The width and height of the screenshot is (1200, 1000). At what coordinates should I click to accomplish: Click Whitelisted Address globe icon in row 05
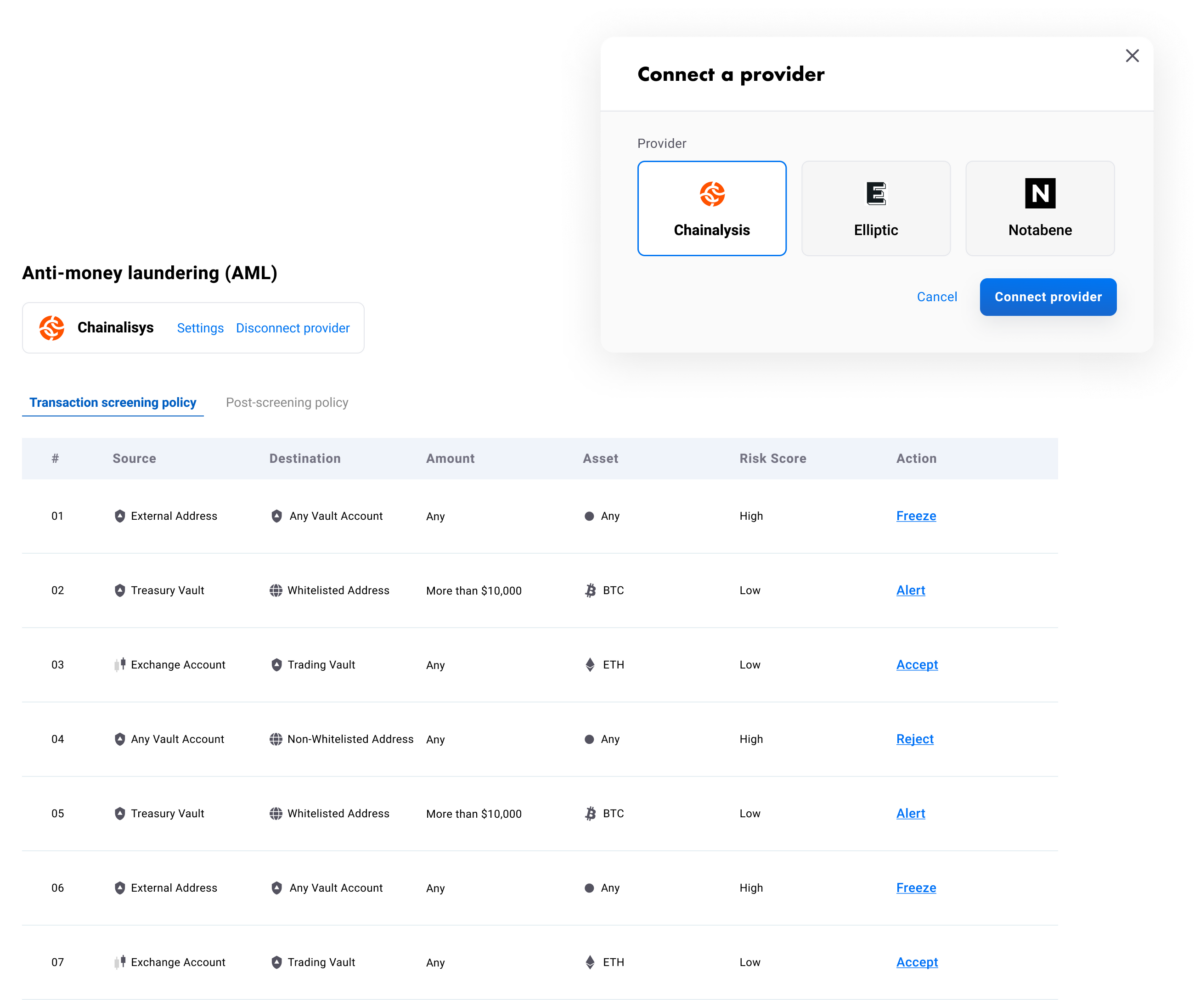click(x=276, y=813)
